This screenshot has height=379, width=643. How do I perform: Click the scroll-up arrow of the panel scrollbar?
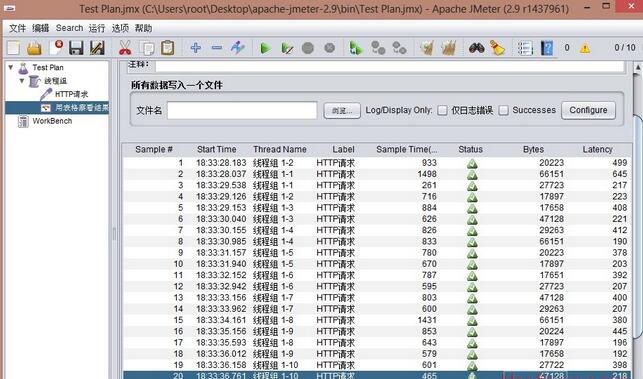637,67
